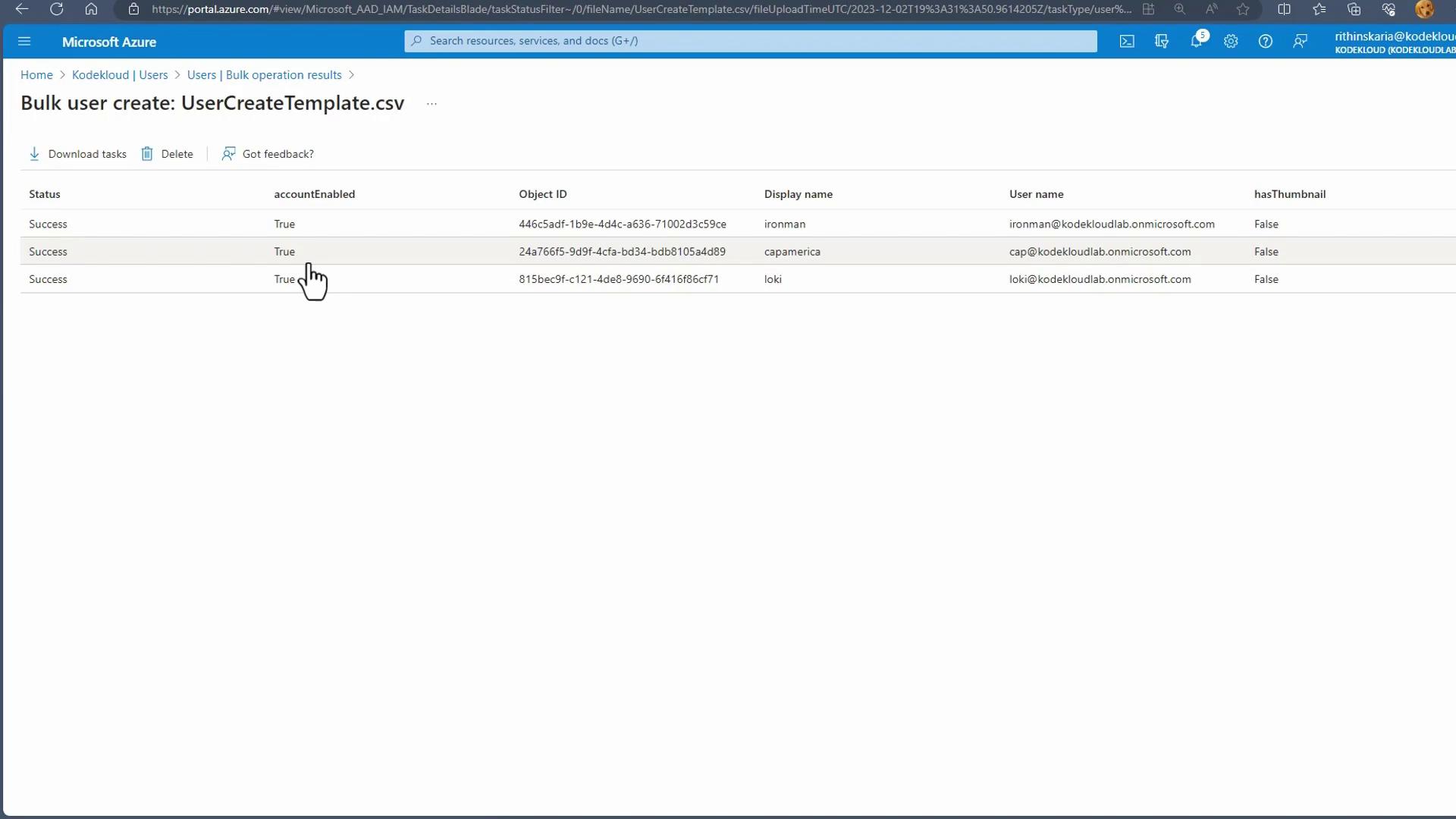
Task: Open the browser zoom magnifier icon
Action: (x=1179, y=9)
